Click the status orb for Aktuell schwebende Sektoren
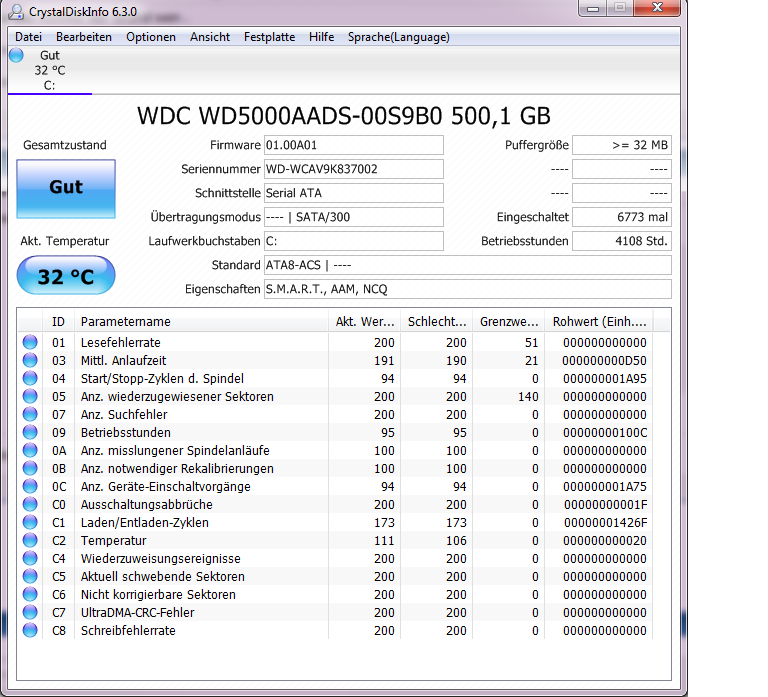 30,576
